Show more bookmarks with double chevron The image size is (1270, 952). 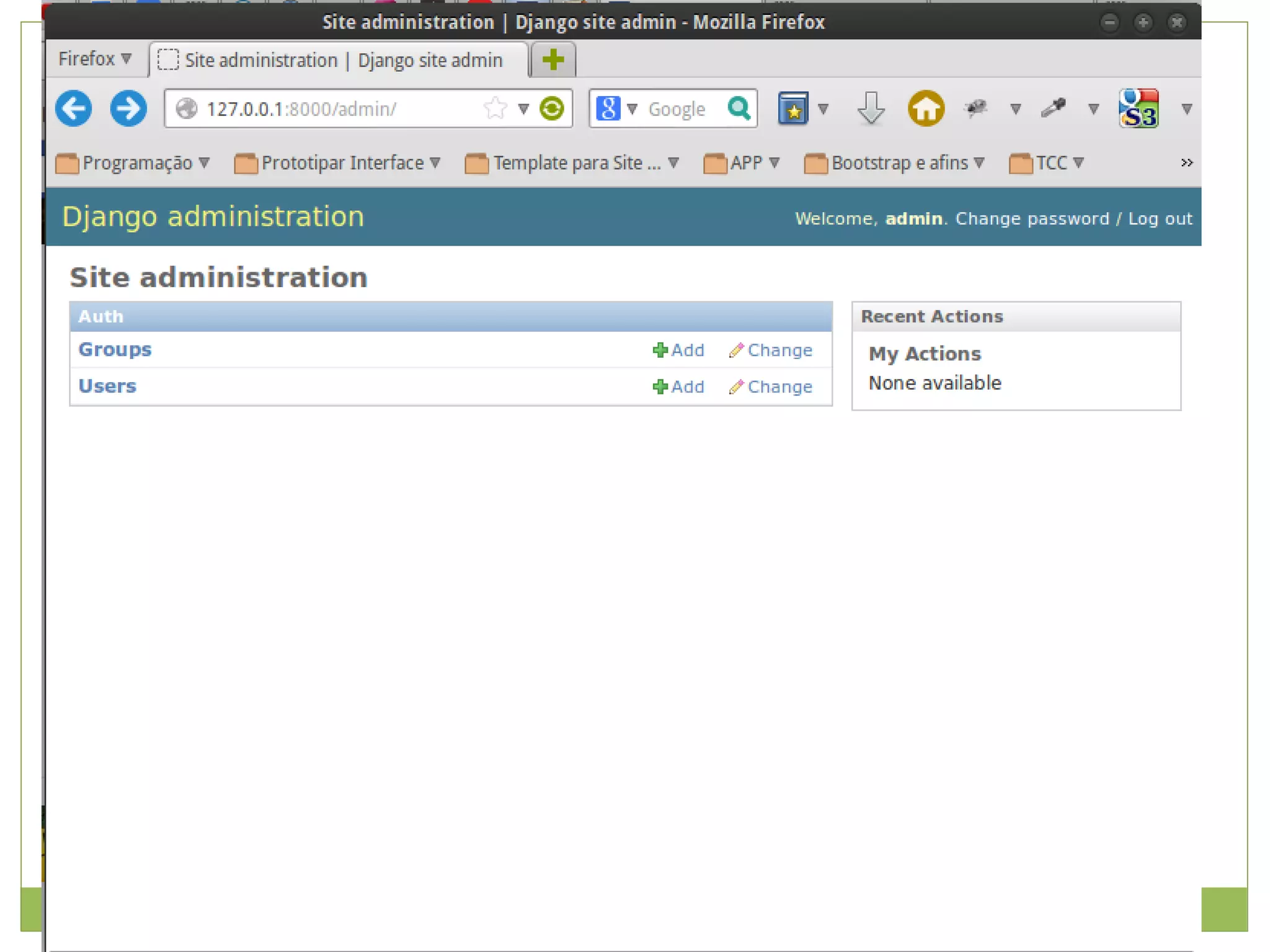[1186, 163]
